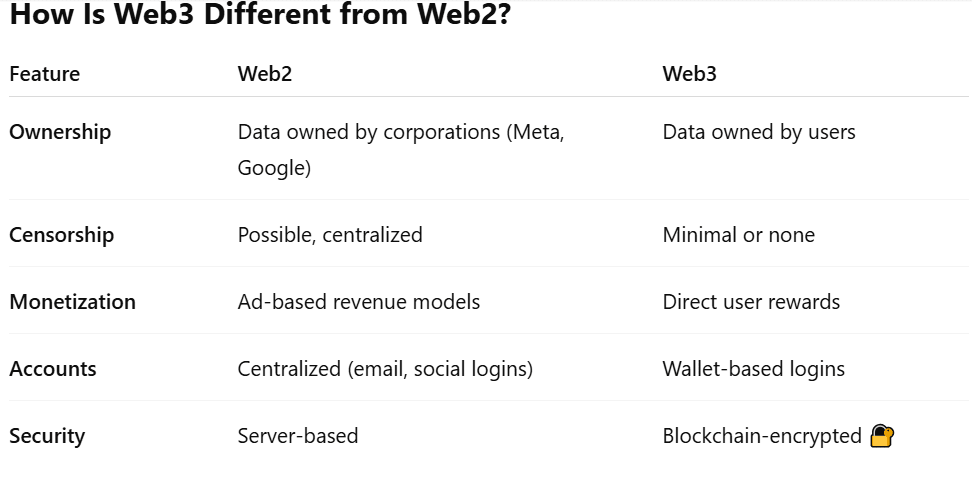Click the Web2 column header
The height and width of the screenshot is (487, 972).
pos(265,74)
